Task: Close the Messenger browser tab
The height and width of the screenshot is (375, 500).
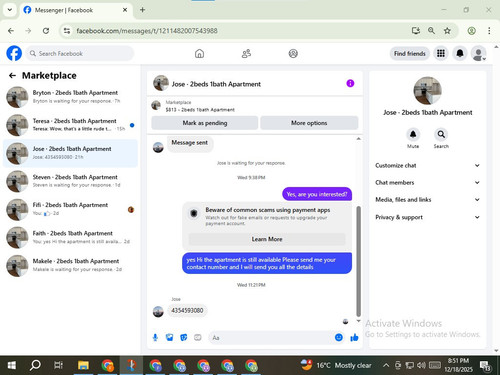Action: (x=125, y=10)
